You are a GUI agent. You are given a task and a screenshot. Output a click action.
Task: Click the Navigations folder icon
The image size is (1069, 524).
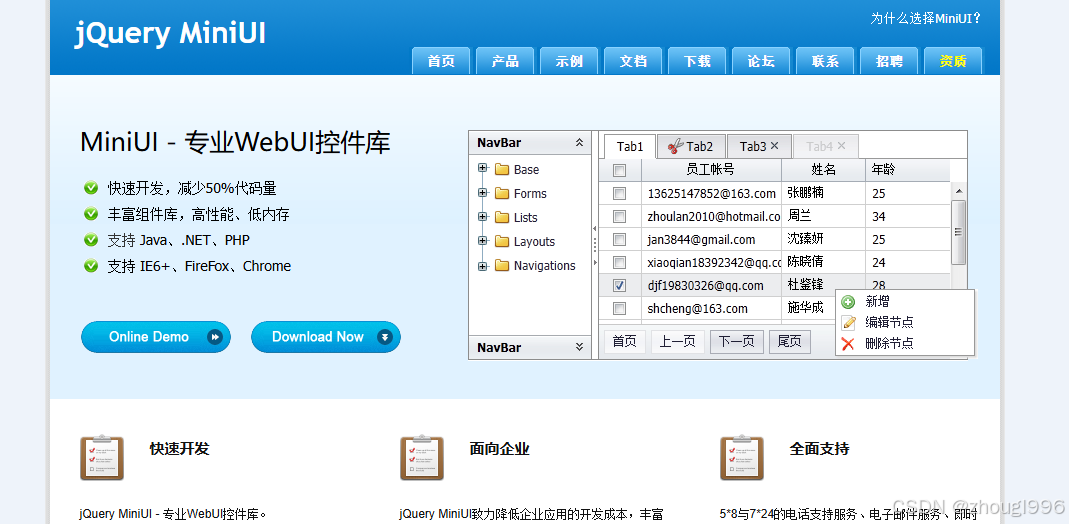point(502,265)
